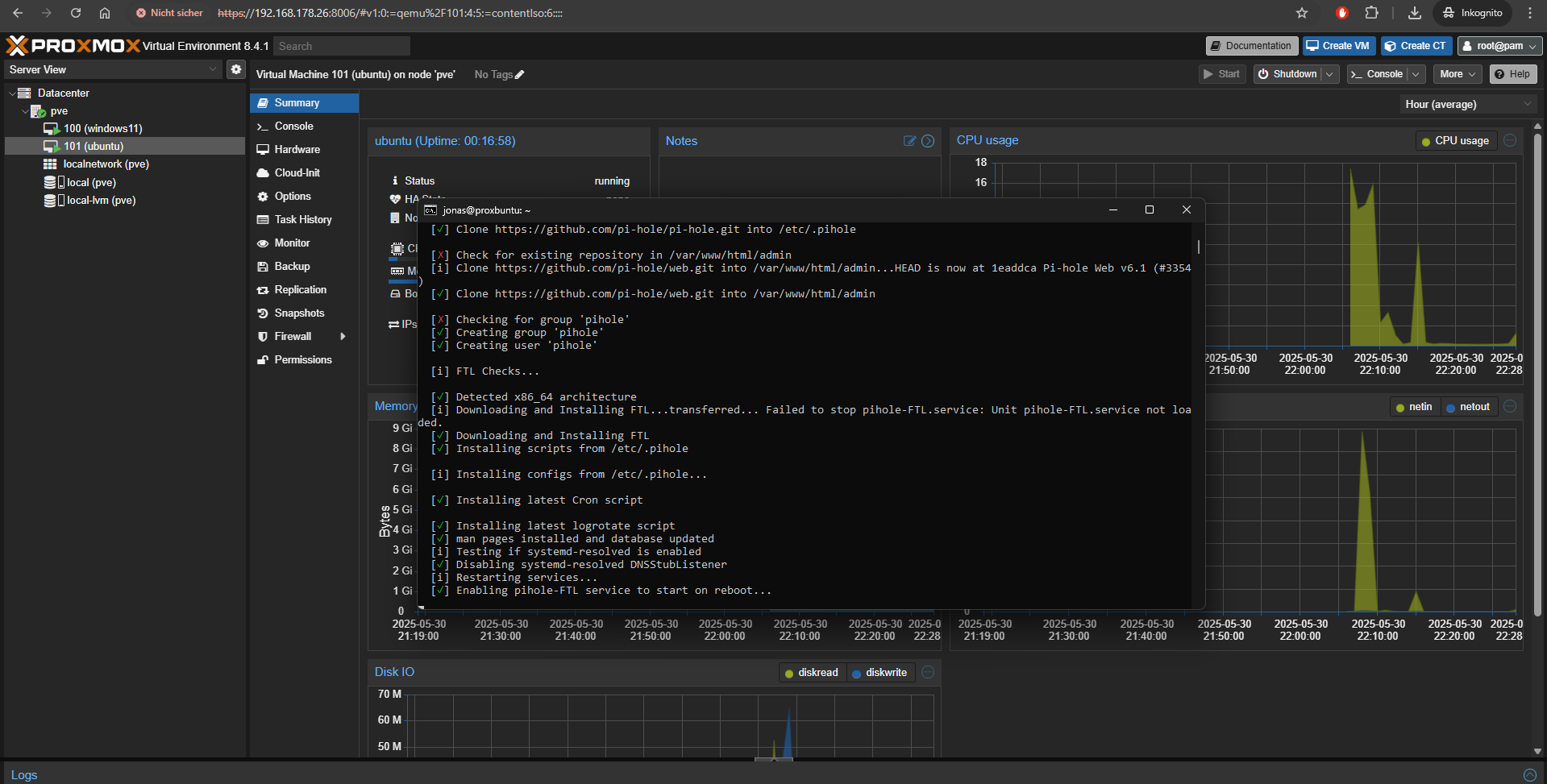Collapse the Disk IO chart panel

[928, 672]
